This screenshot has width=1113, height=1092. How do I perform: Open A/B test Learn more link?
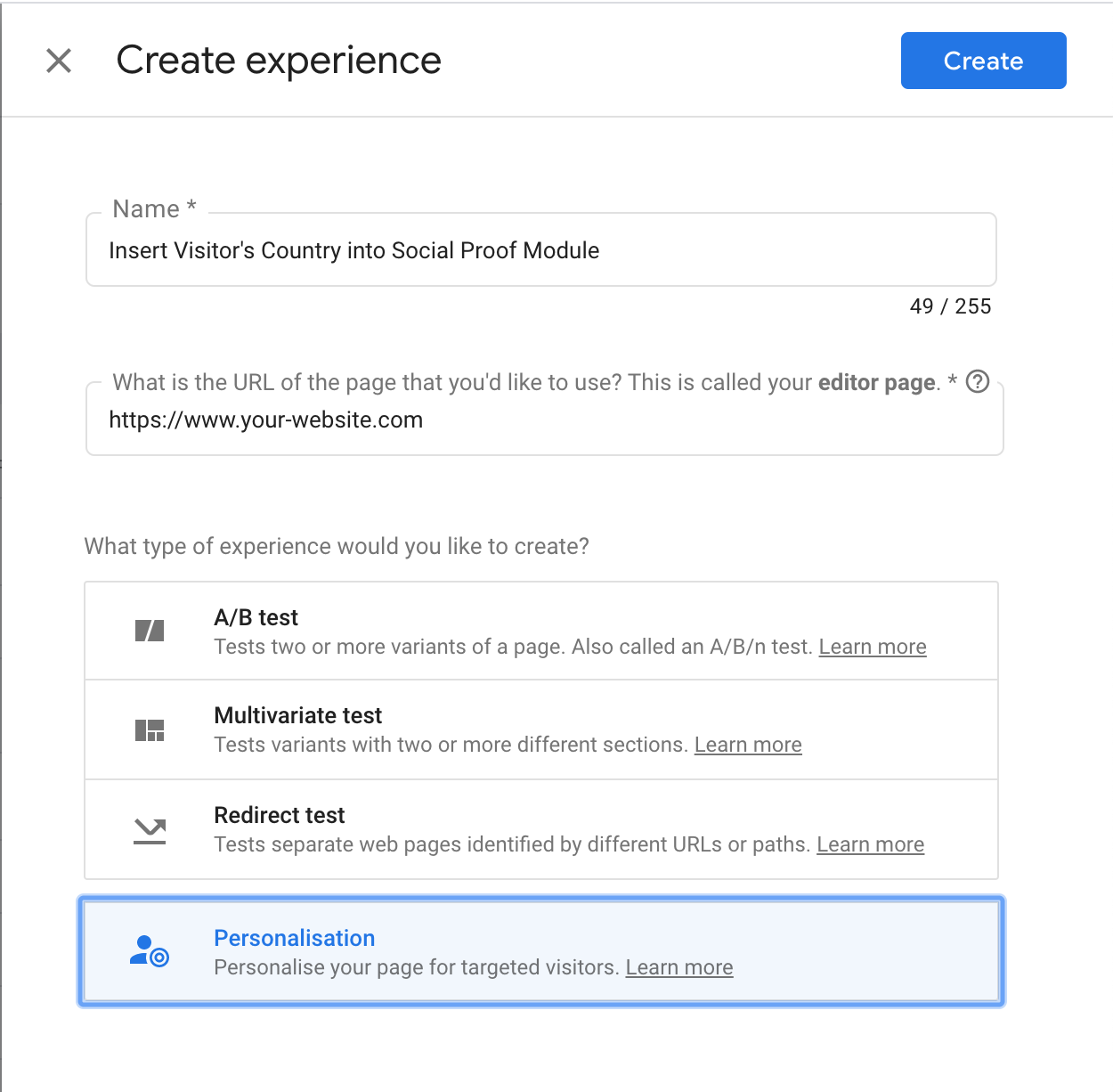[x=873, y=647]
